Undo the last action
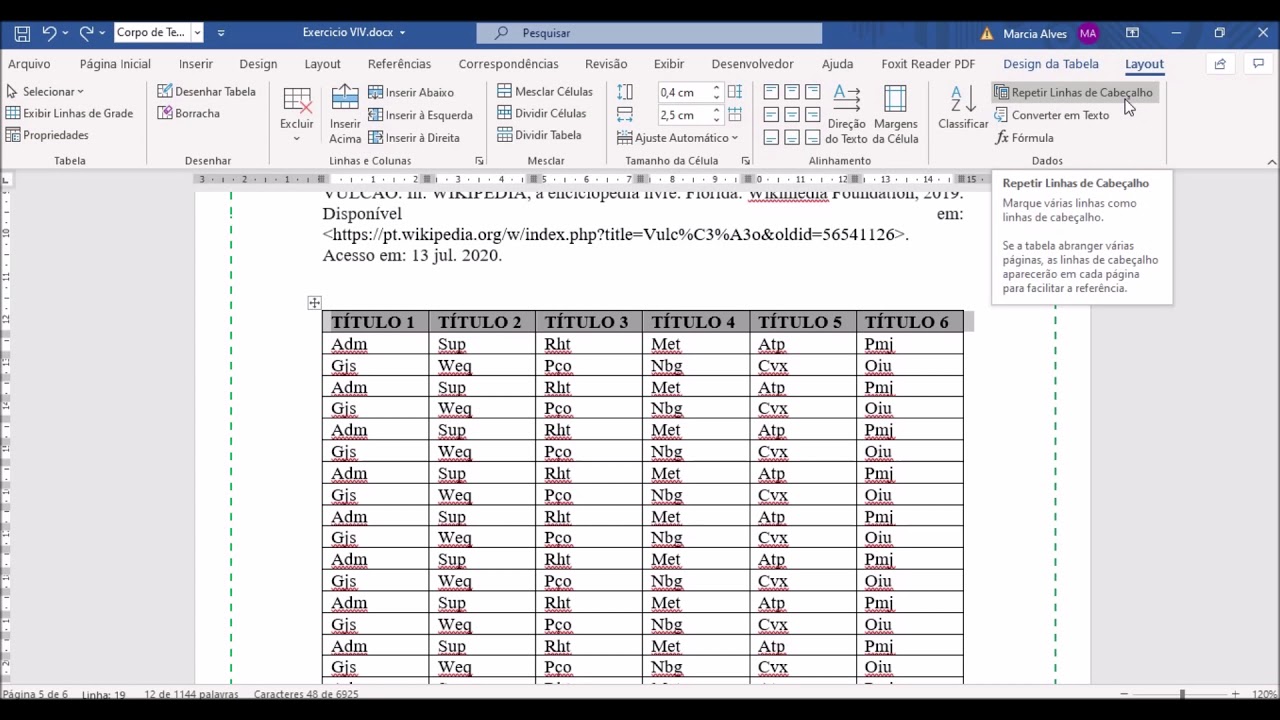This screenshot has height=720, width=1280. (49, 33)
